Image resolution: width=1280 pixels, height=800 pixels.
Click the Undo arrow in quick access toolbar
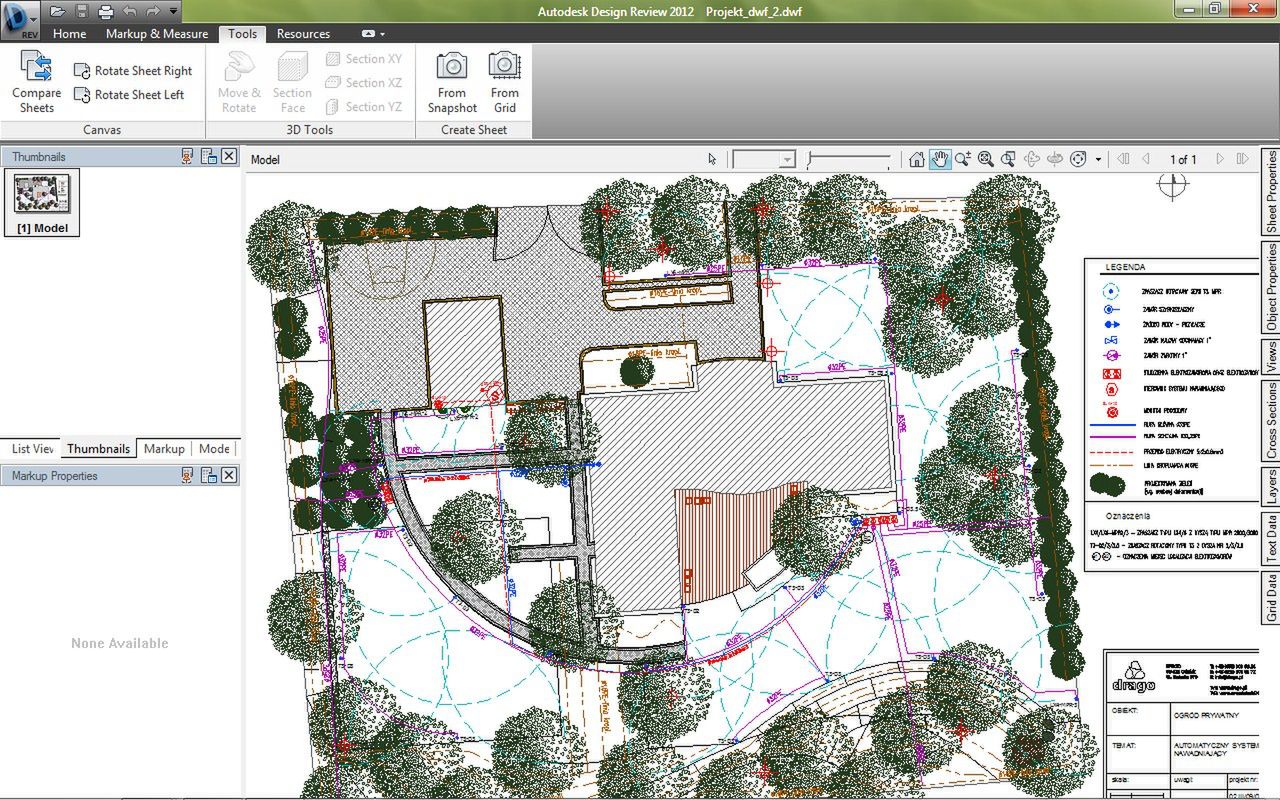click(x=129, y=11)
